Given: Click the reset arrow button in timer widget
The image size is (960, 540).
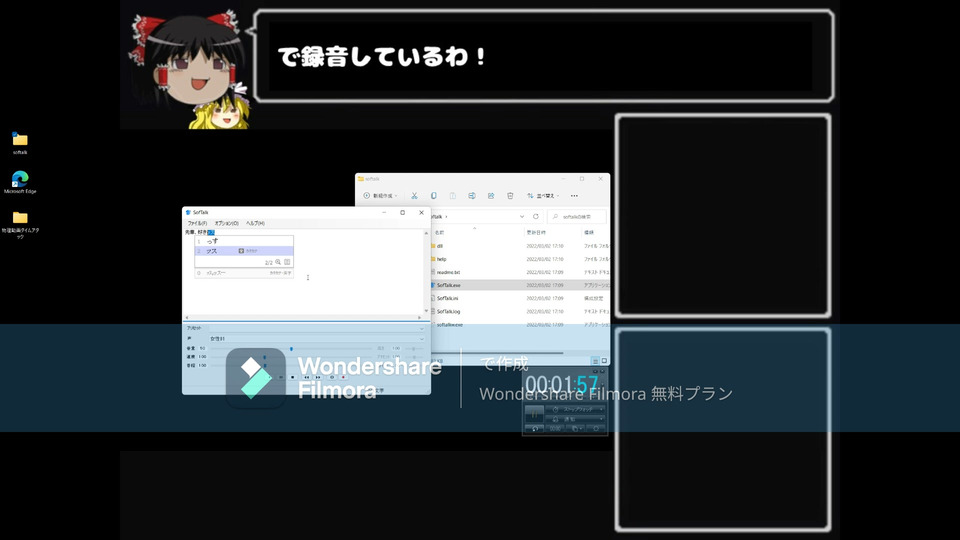Looking at the screenshot, I should point(534,429).
